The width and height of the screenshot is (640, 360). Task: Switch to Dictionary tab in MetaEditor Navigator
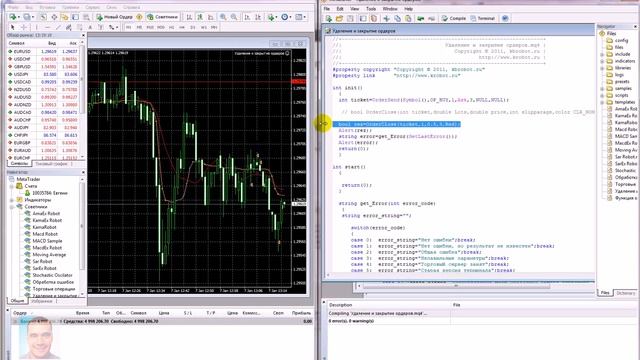tap(625, 293)
